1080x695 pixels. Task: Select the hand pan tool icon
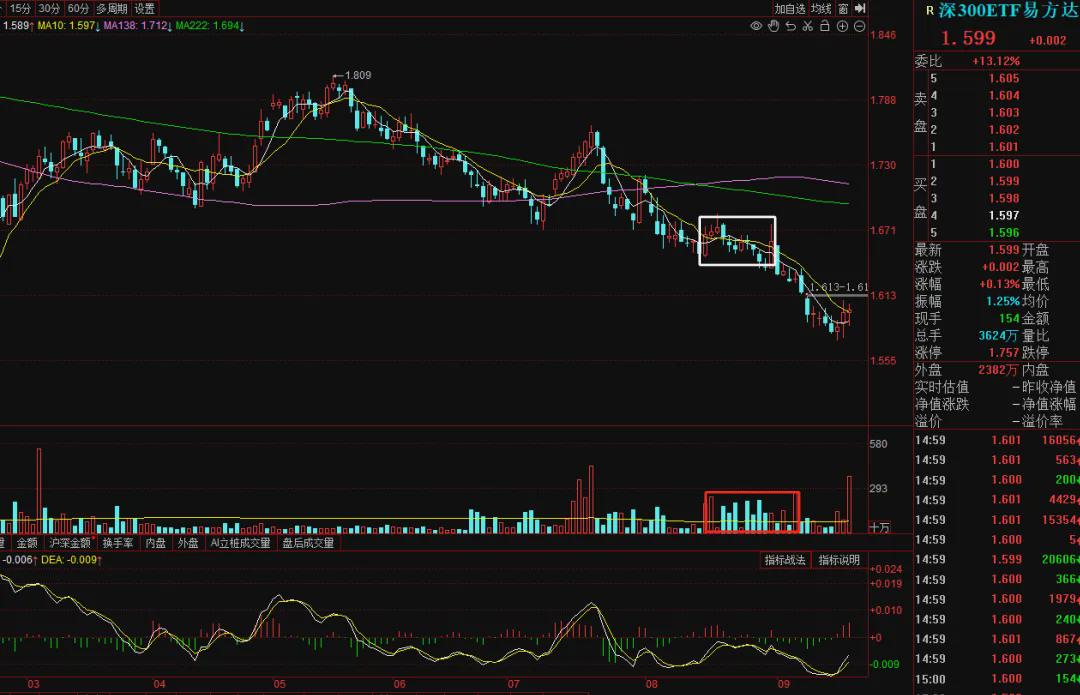tap(773, 26)
